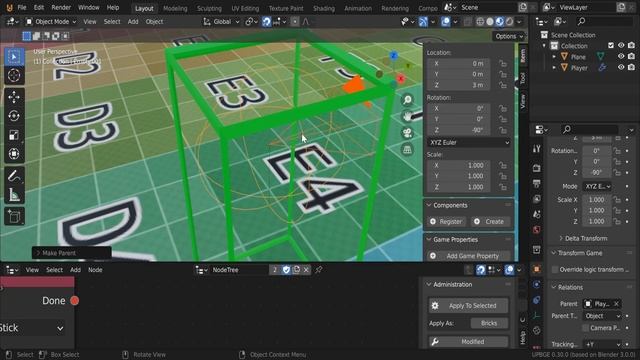Open the node editor Node menu
Image resolution: width=640 pixels, height=360 pixels.
pyautogui.click(x=95, y=270)
